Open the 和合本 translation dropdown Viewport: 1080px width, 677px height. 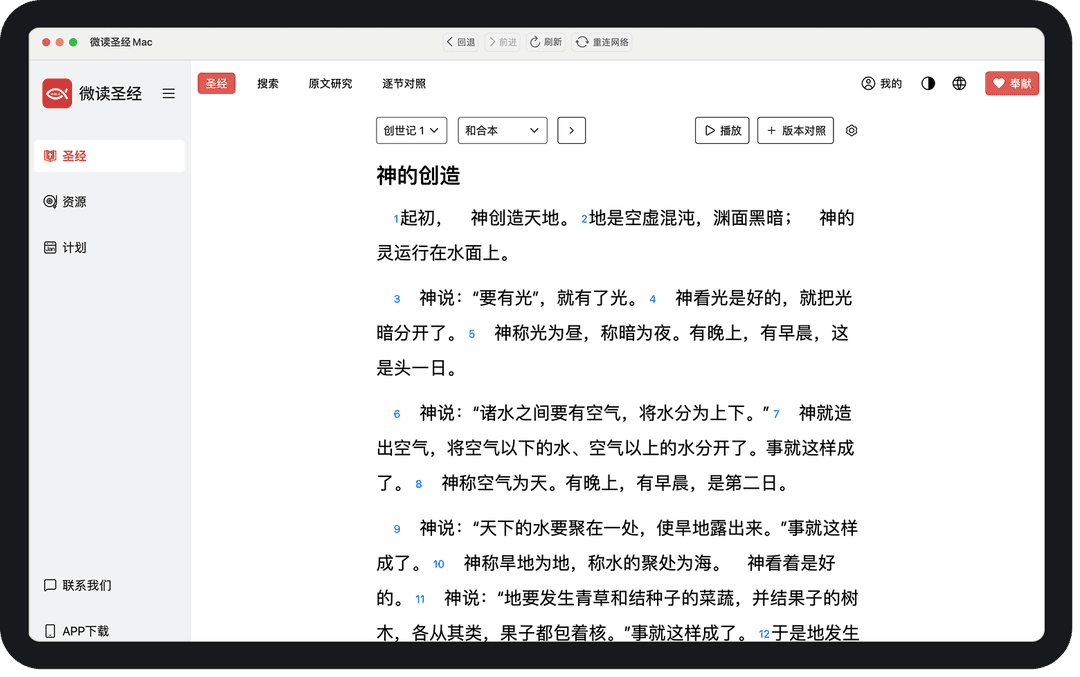click(502, 130)
